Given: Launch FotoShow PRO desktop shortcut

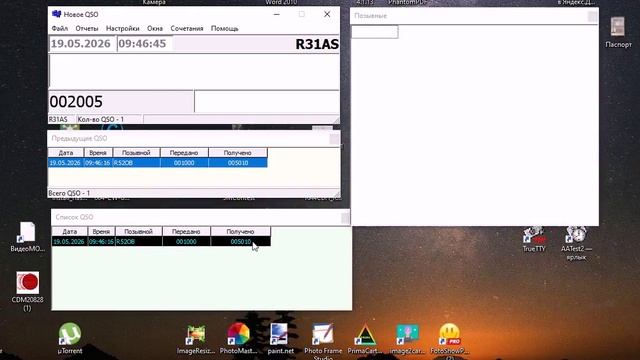Looking at the screenshot, I should click(449, 341).
